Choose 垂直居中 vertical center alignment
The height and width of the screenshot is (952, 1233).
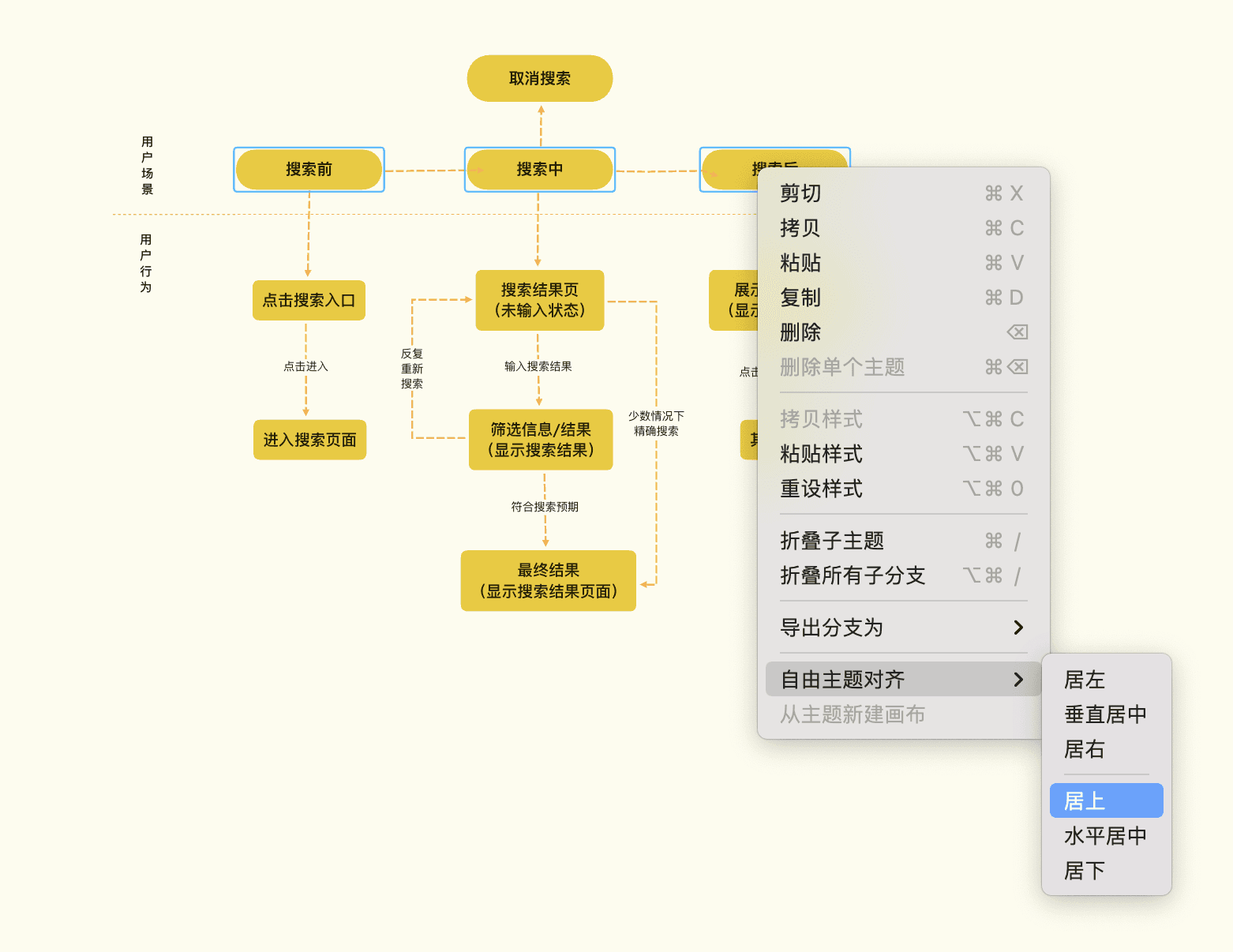tap(1105, 714)
